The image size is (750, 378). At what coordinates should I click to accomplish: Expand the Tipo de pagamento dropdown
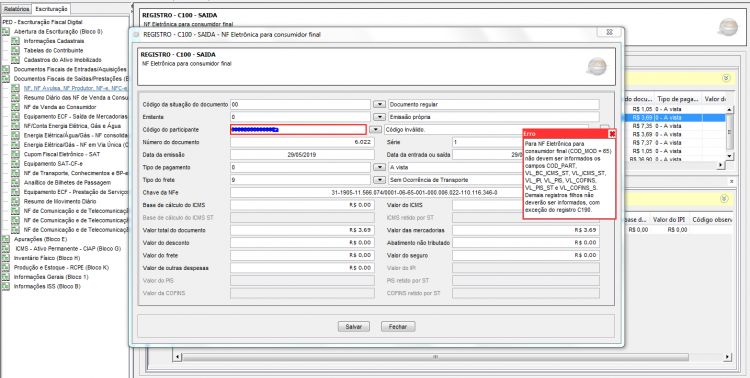[x=379, y=167]
